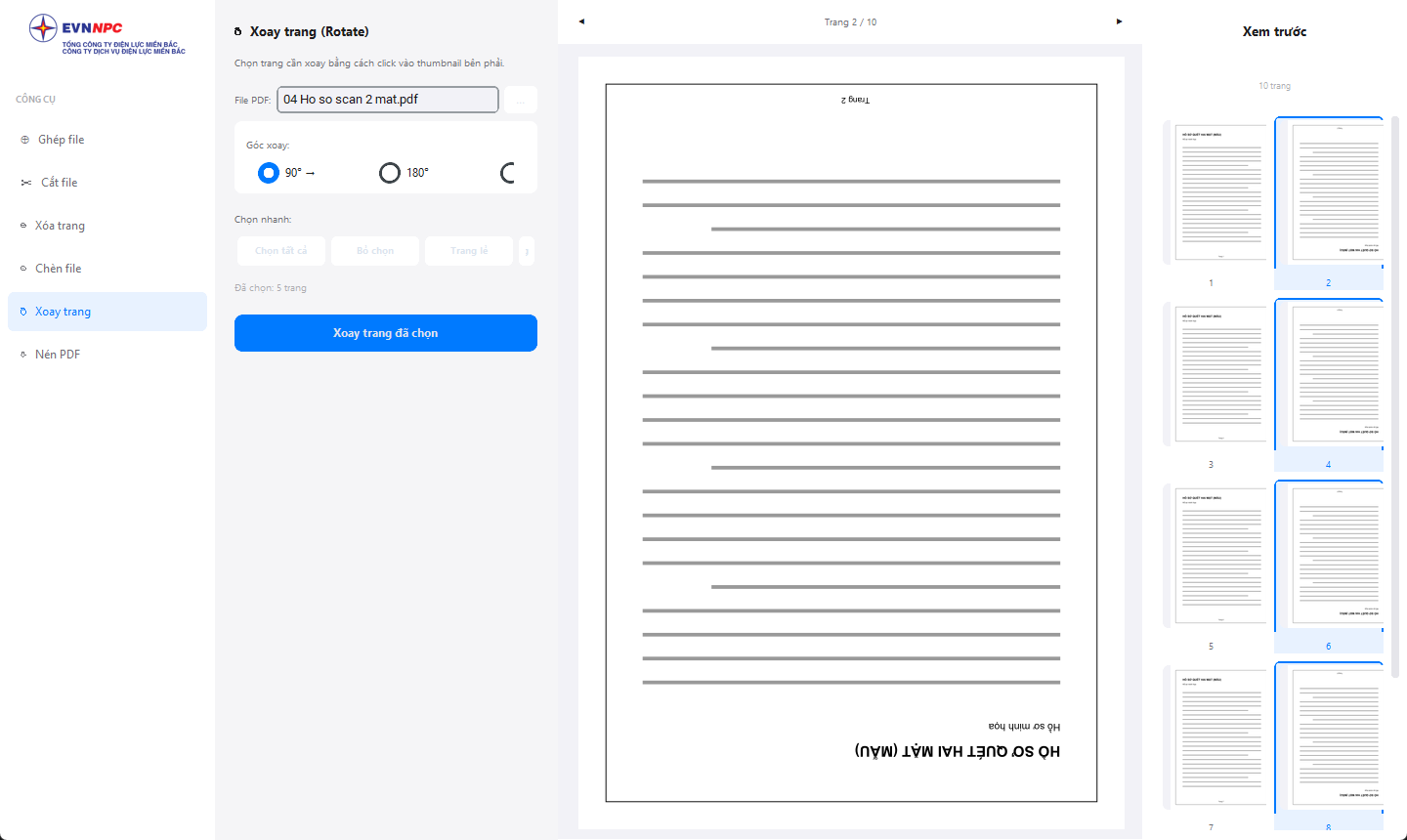The height and width of the screenshot is (840, 1407).
Task: Click the File PDF name field
Action: (x=388, y=100)
